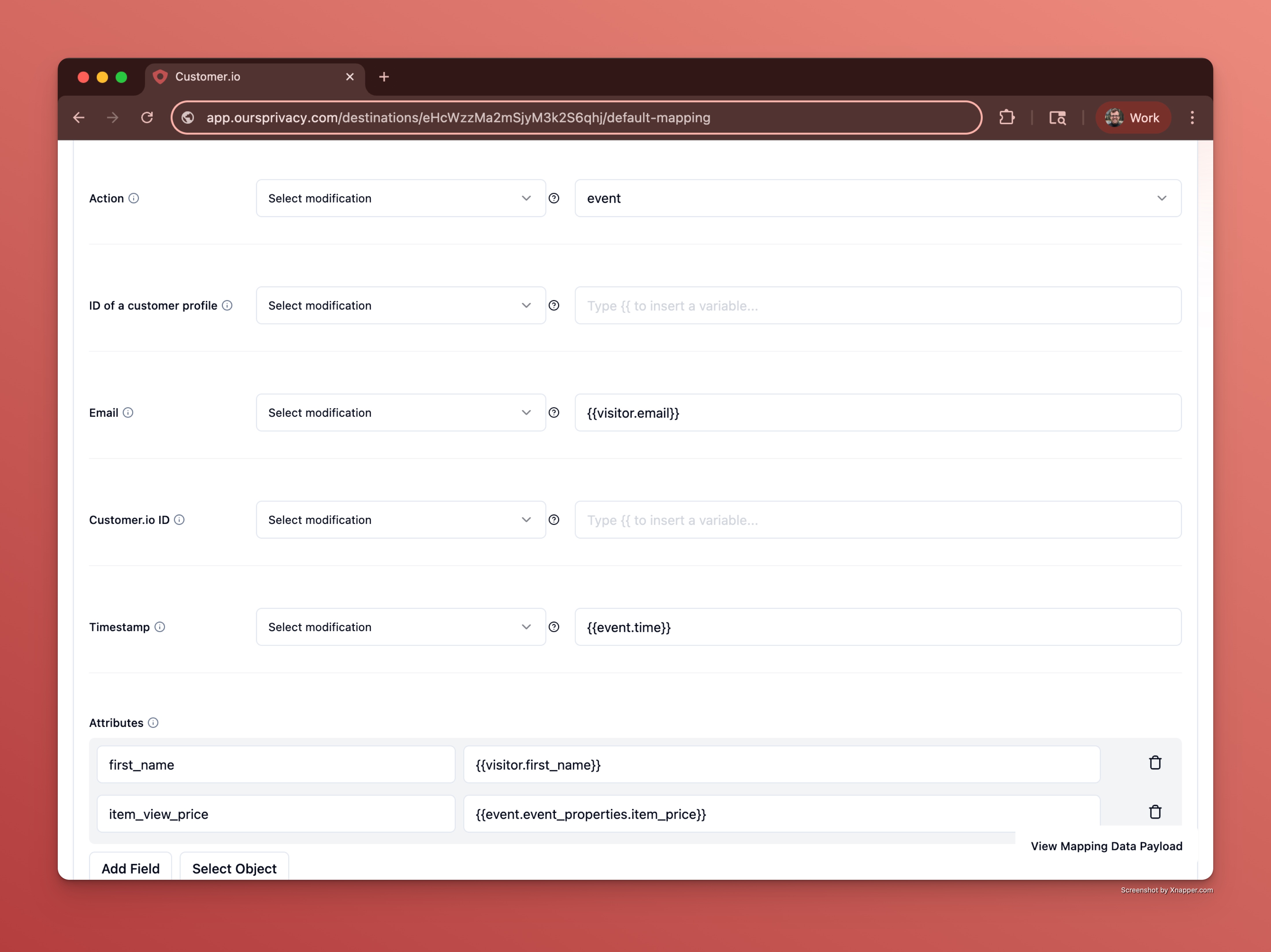The height and width of the screenshot is (952, 1271).
Task: Click the info icon beside Attributes heading
Action: [153, 723]
